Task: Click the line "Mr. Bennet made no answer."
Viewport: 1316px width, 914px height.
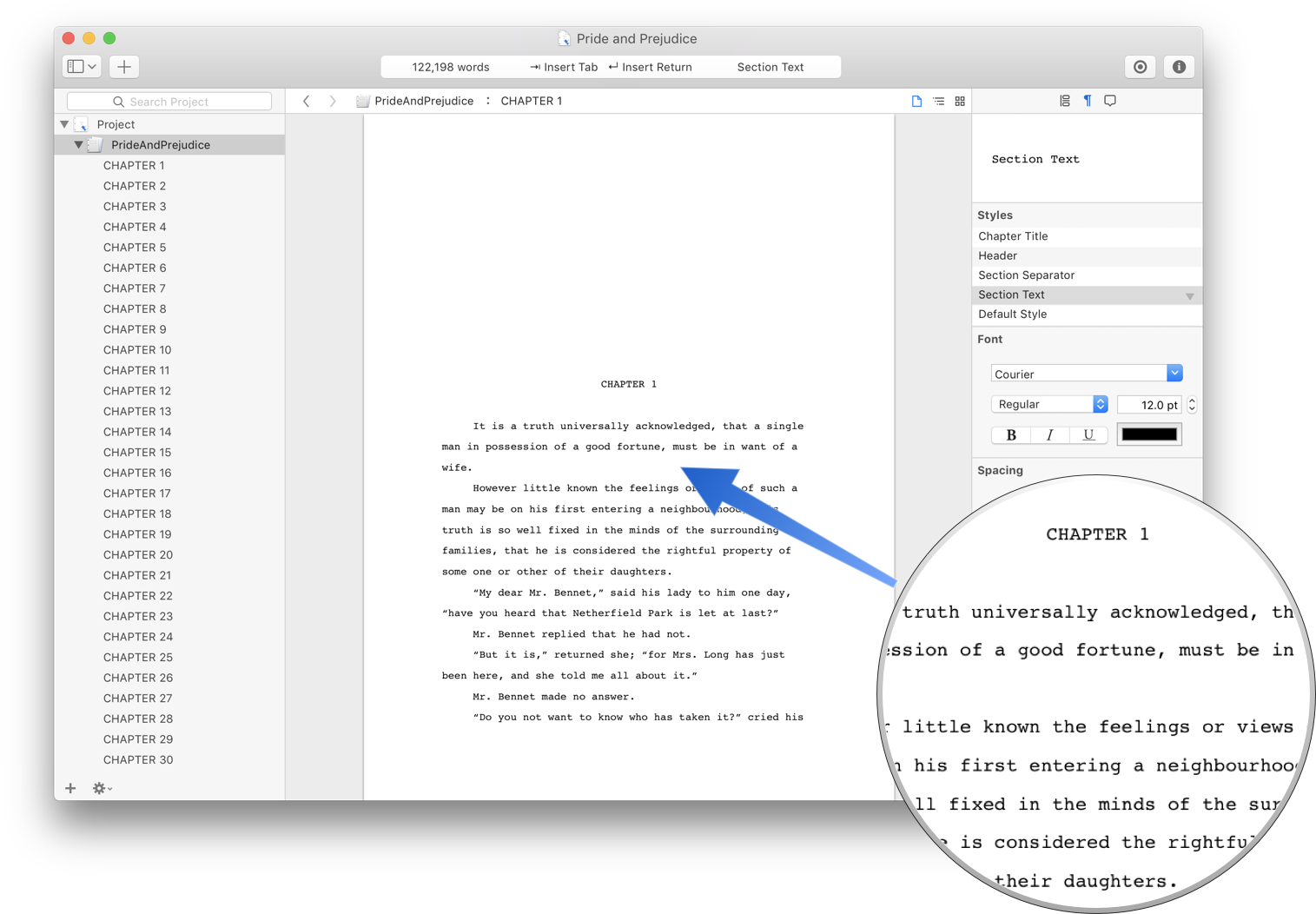Action: pyautogui.click(x=553, y=697)
